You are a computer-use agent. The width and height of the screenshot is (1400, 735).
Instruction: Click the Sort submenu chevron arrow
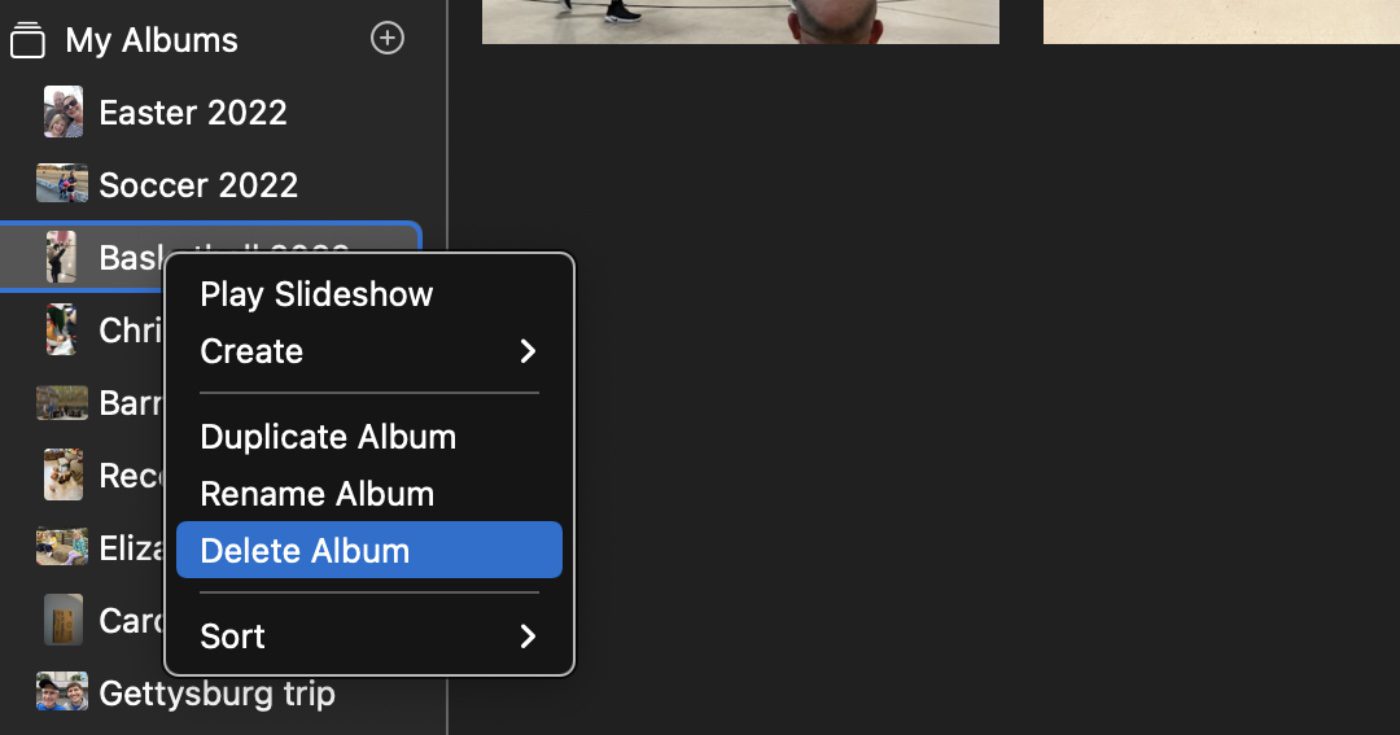[528, 636]
